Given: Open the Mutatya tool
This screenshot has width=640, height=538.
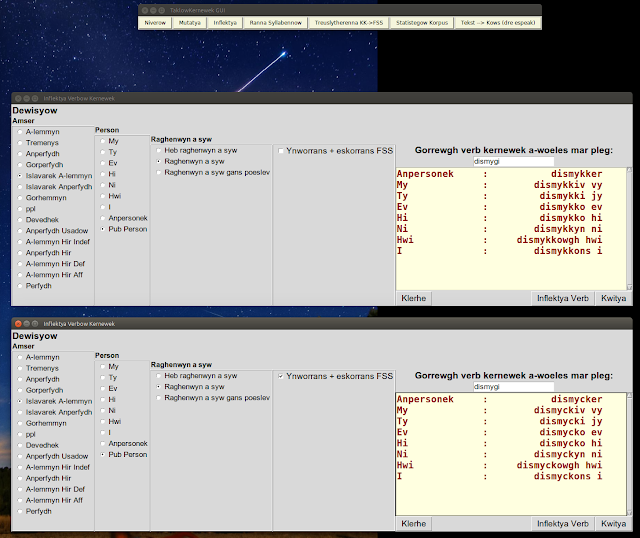Looking at the screenshot, I should click(189, 23).
